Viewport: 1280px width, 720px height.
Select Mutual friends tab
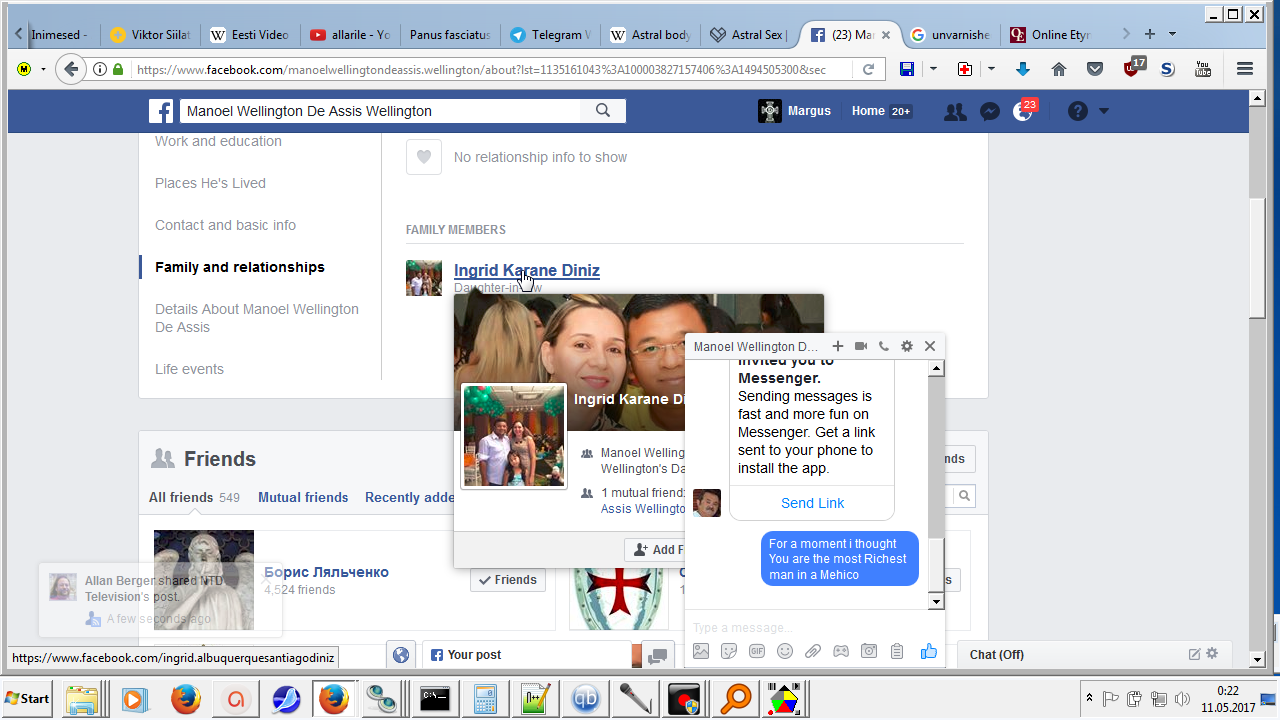303,497
